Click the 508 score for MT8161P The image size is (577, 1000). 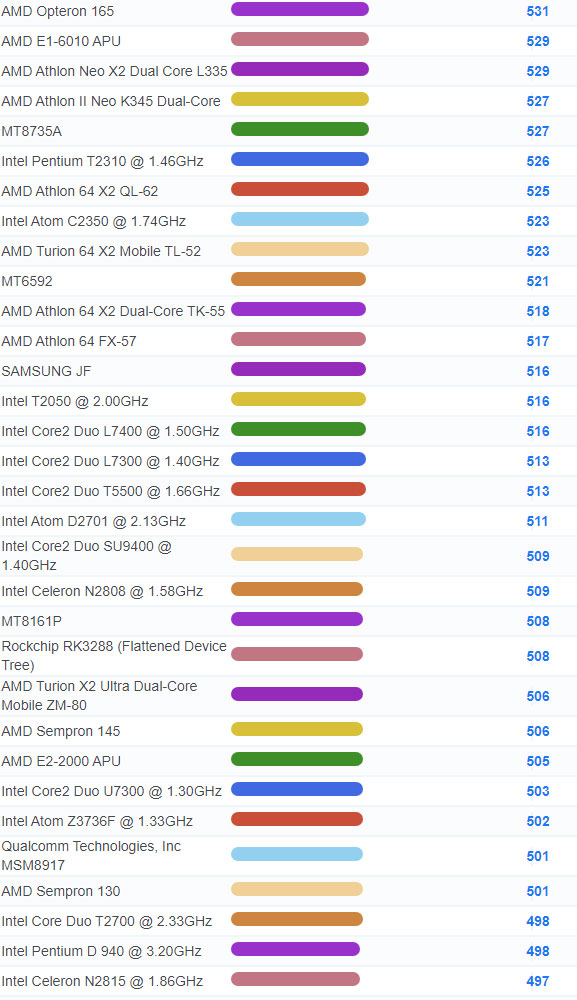(x=537, y=621)
